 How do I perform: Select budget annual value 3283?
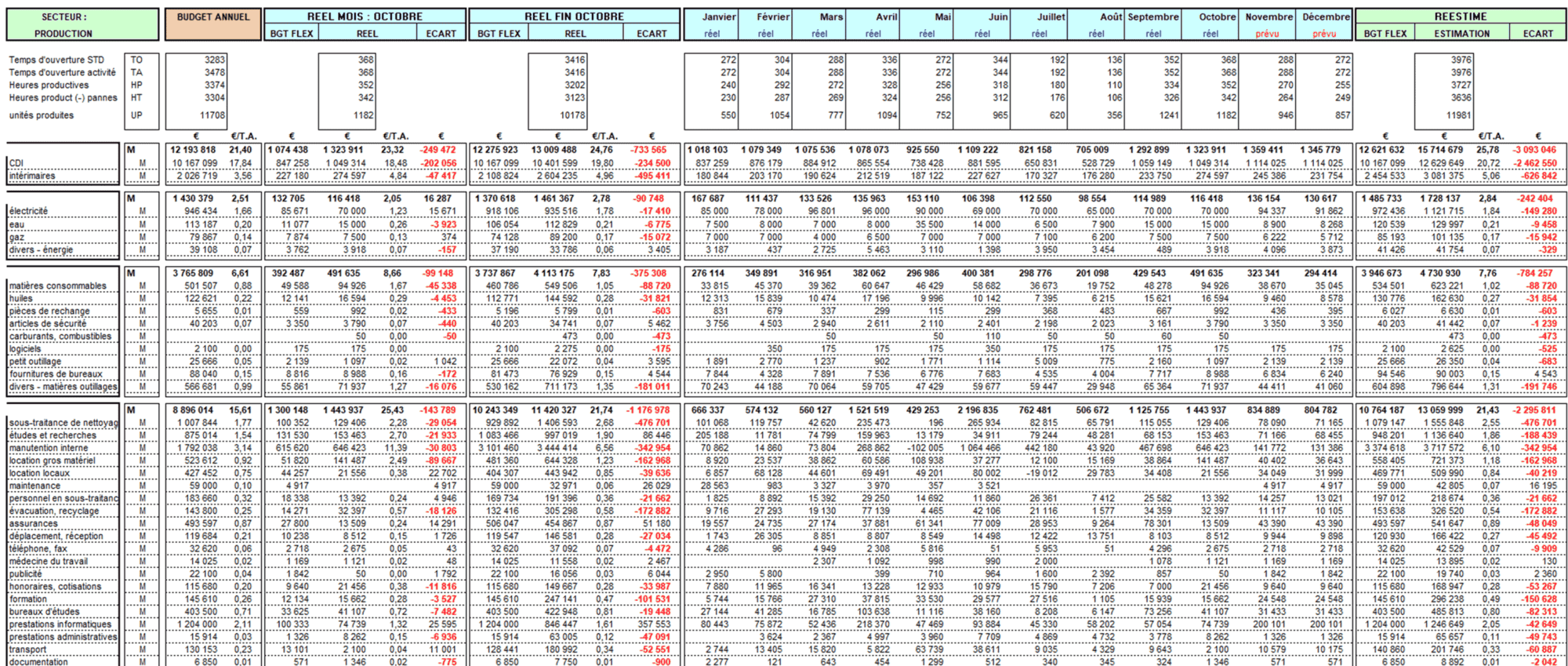click(215, 60)
